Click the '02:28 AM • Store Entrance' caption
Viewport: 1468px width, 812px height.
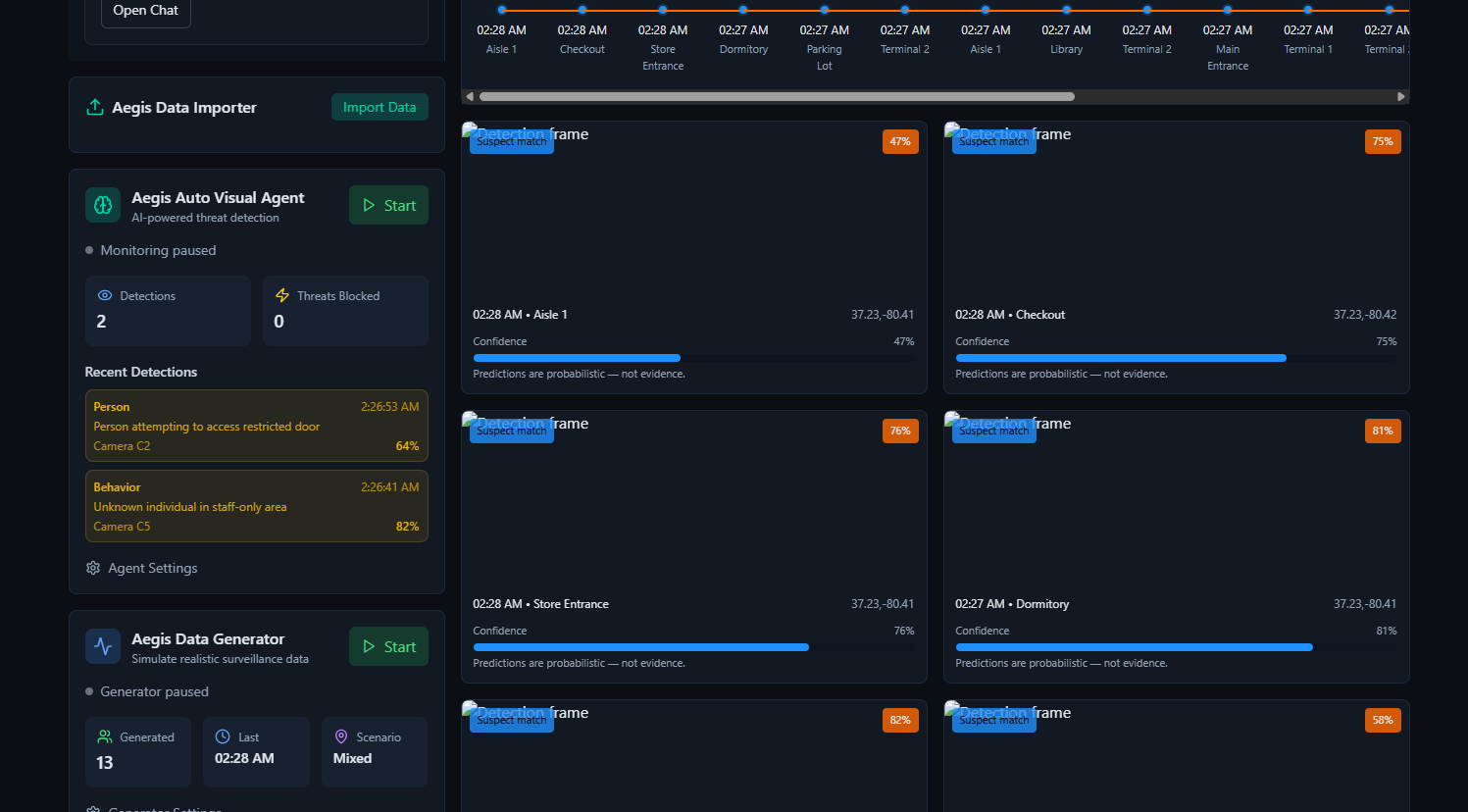pyautogui.click(x=540, y=604)
